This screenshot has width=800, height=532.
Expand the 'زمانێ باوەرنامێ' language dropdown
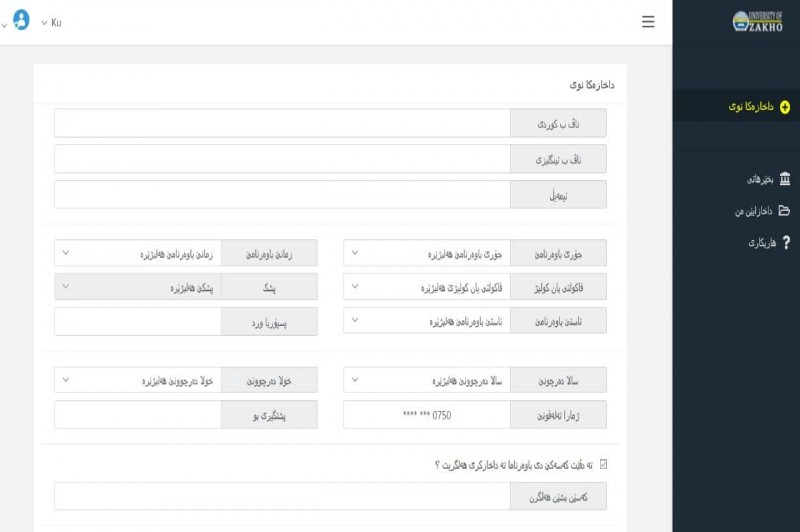pos(136,254)
